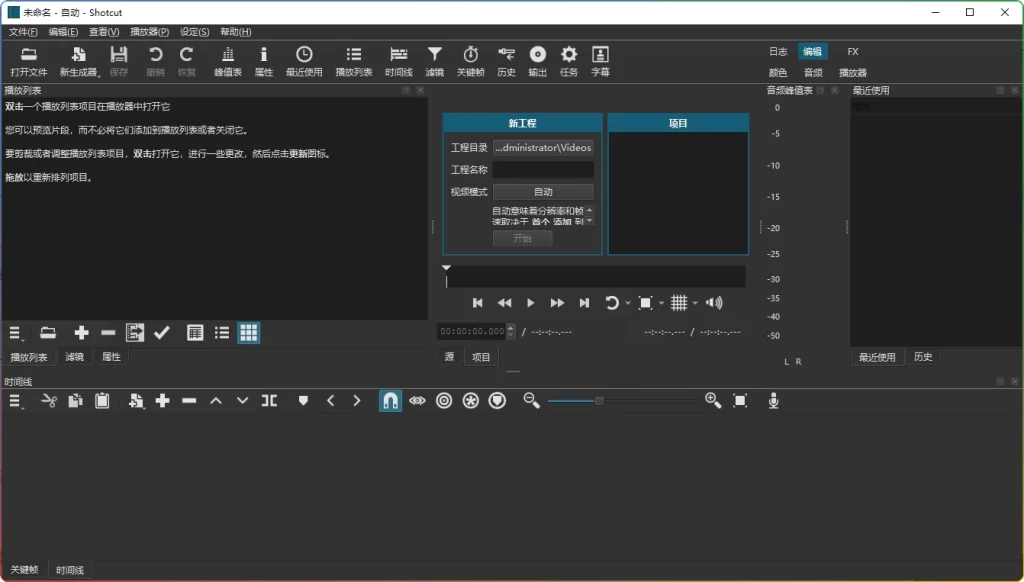Open the Export panel
The image size is (1024, 582).
537,60
